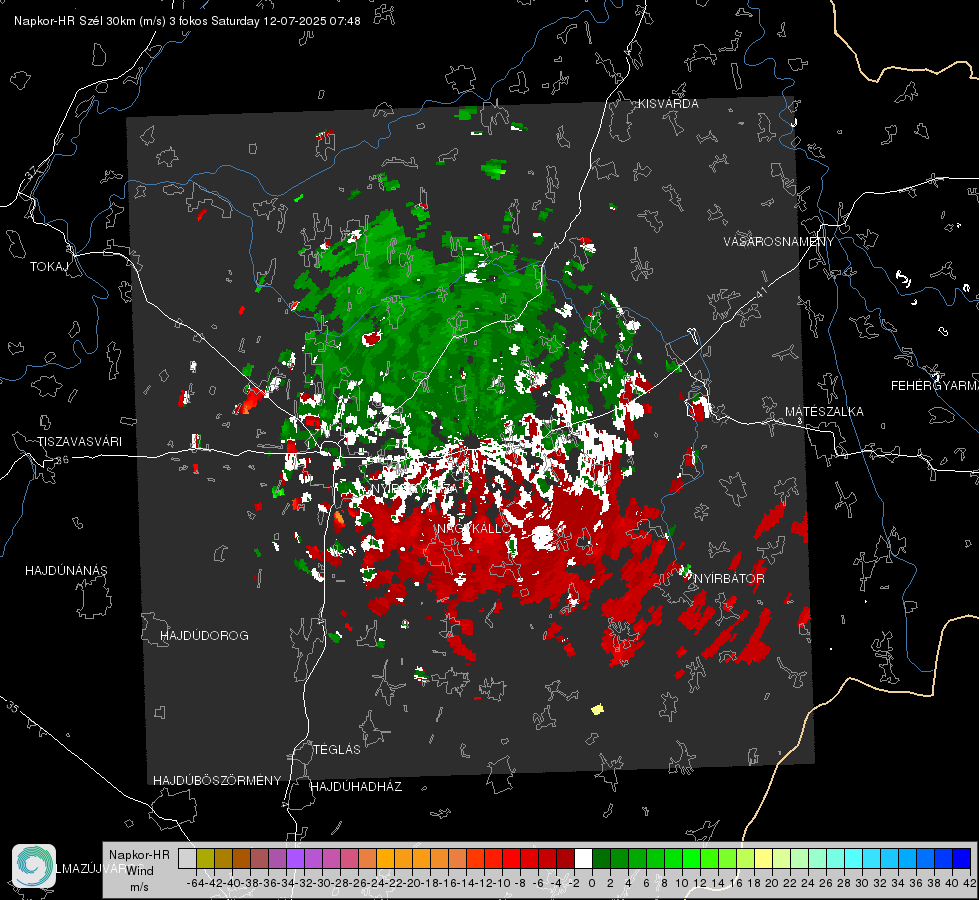Pick the deep blue swatch between 40 and 42
Viewport: 979px width, 900px height.
click(962, 859)
